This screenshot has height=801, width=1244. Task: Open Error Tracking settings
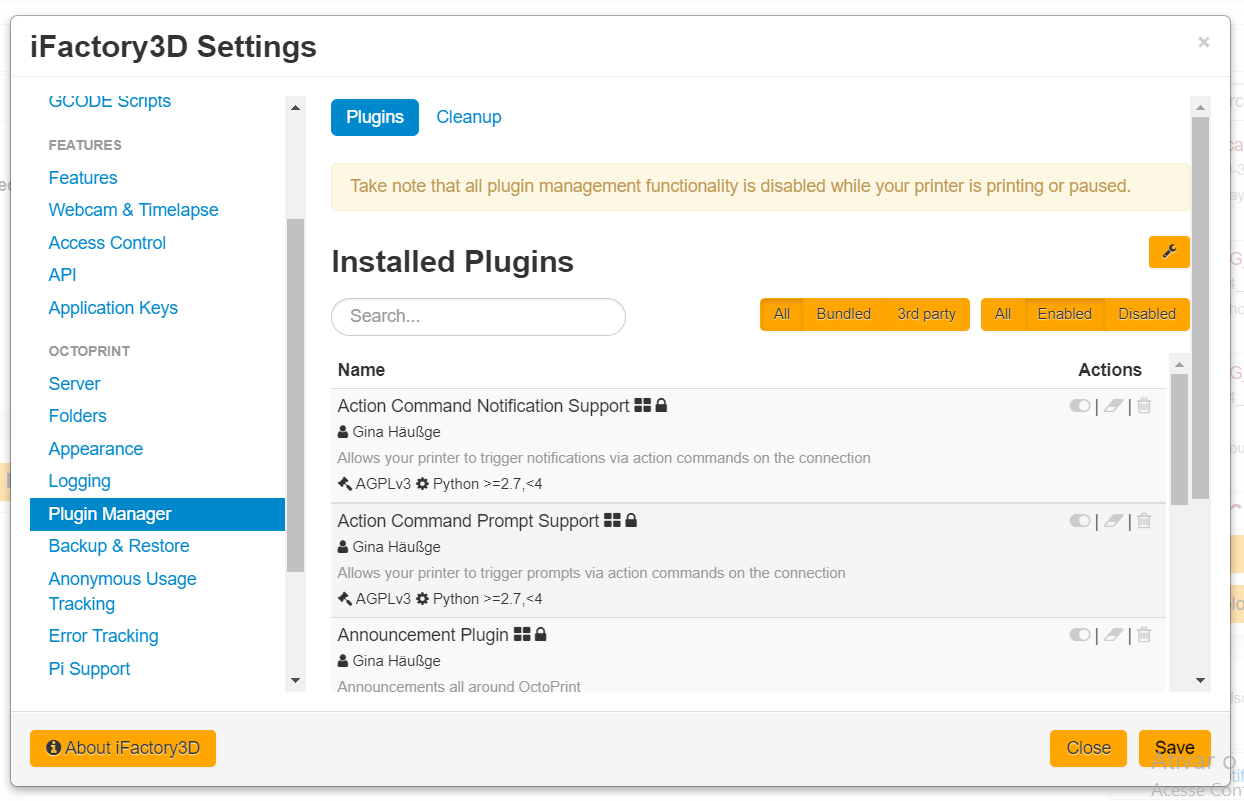pyautogui.click(x=103, y=636)
